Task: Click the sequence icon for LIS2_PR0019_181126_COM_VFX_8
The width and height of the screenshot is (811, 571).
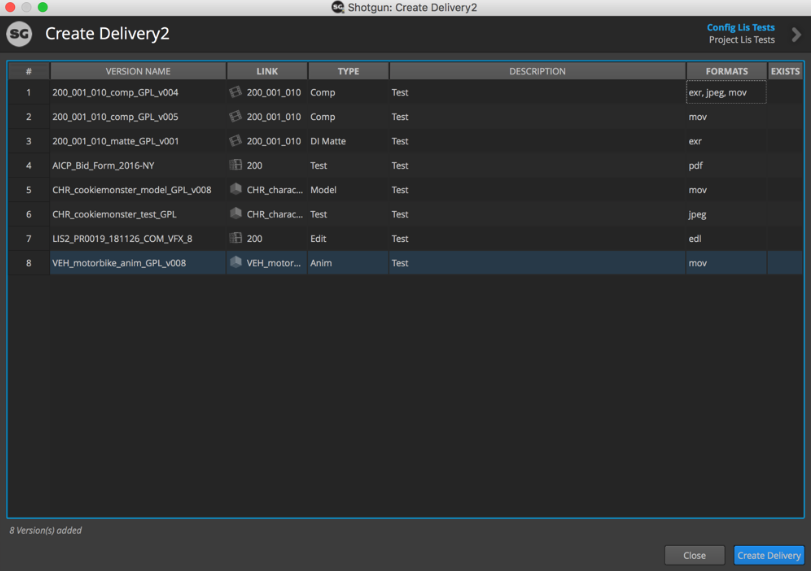Action: click(x=235, y=238)
